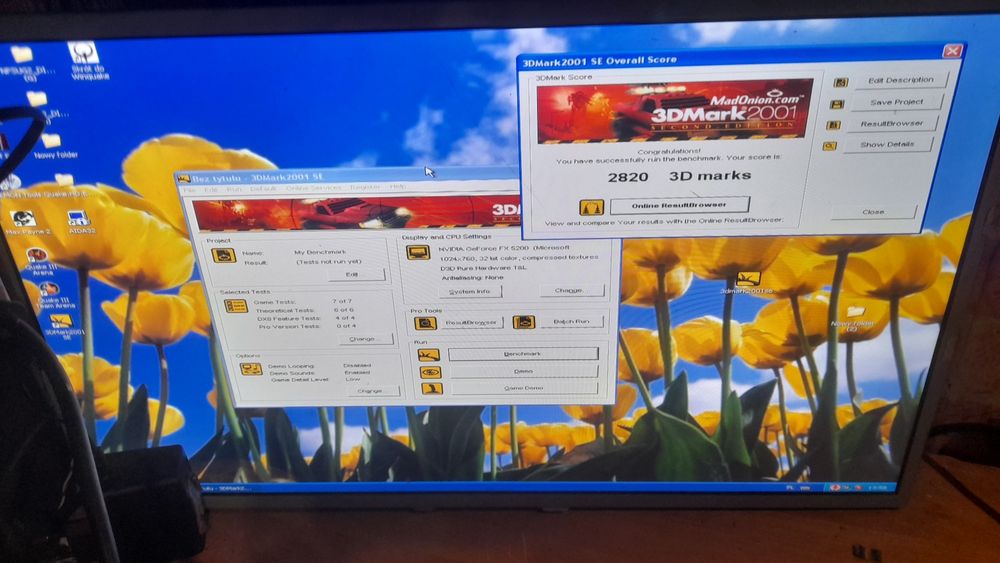The image size is (1000, 563).
Task: Click the floppy icon beside Save Project
Action: pos(837,104)
